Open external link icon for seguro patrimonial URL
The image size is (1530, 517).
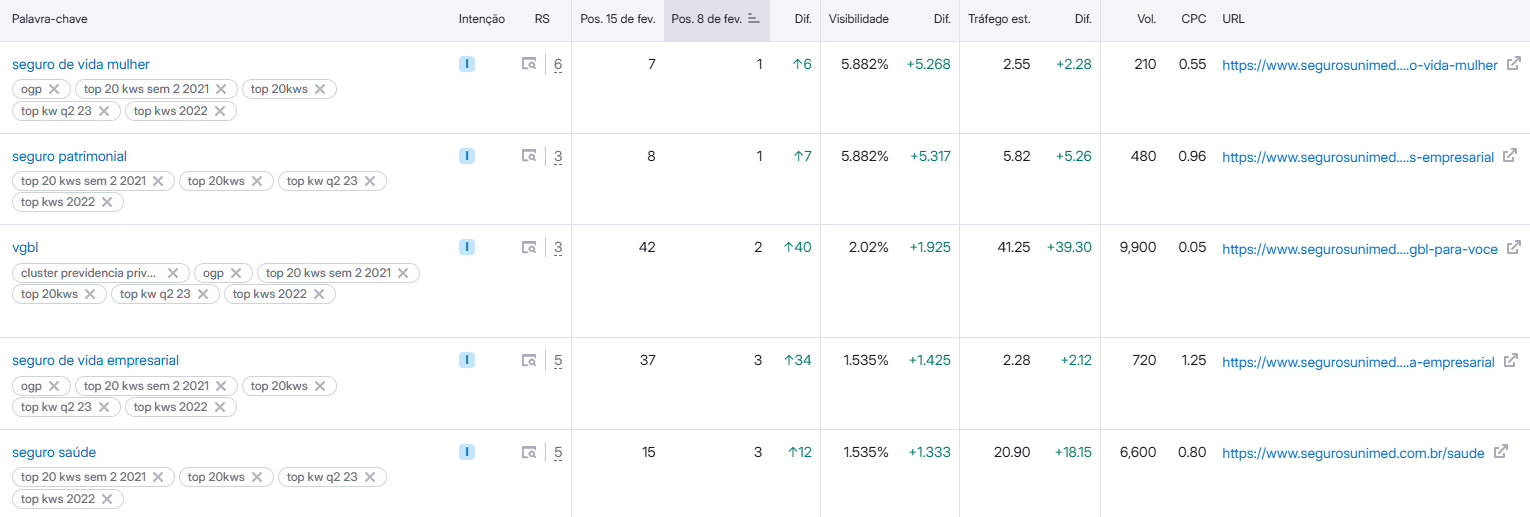(1510, 156)
